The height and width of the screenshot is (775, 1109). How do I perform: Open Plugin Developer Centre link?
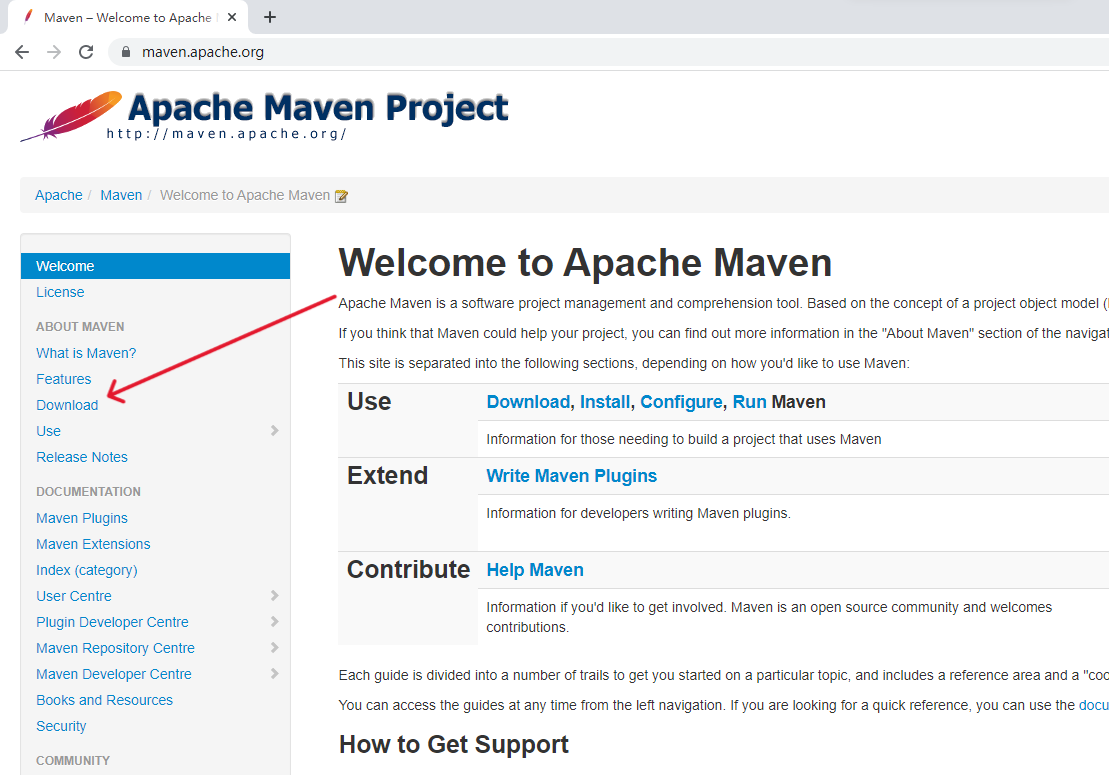point(112,622)
